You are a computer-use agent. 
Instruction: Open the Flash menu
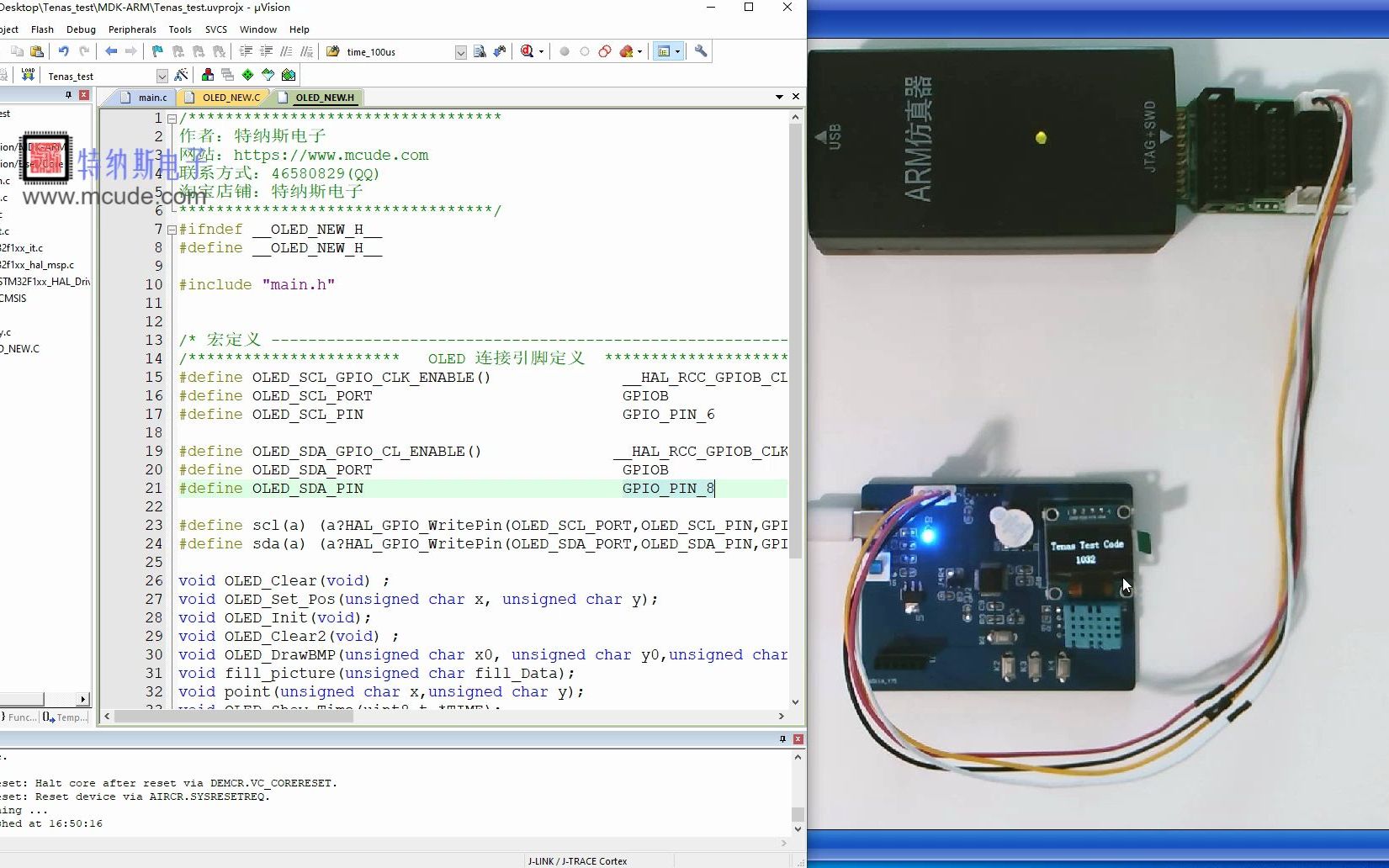tap(42, 29)
